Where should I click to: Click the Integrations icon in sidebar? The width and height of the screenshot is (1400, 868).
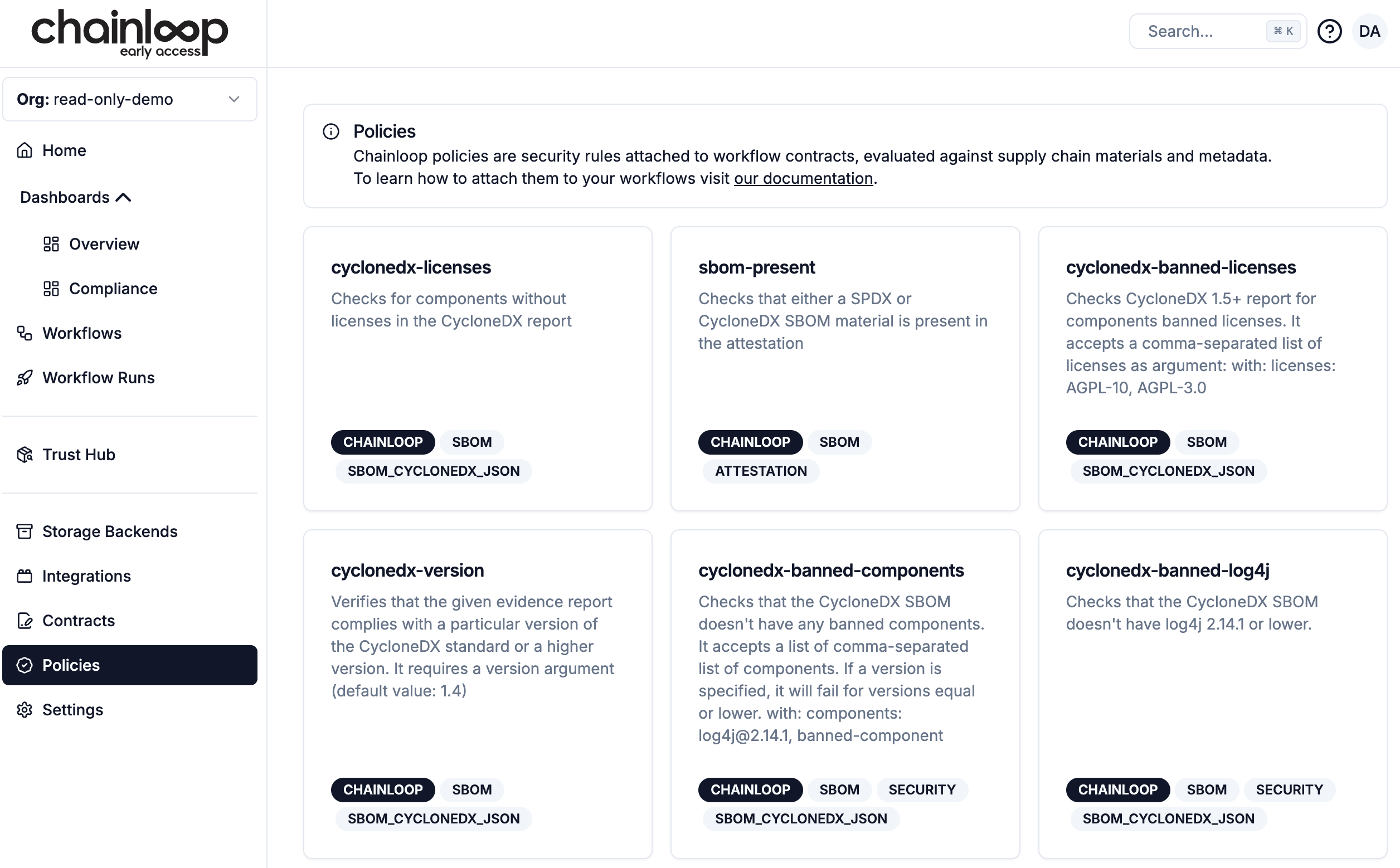[24, 576]
